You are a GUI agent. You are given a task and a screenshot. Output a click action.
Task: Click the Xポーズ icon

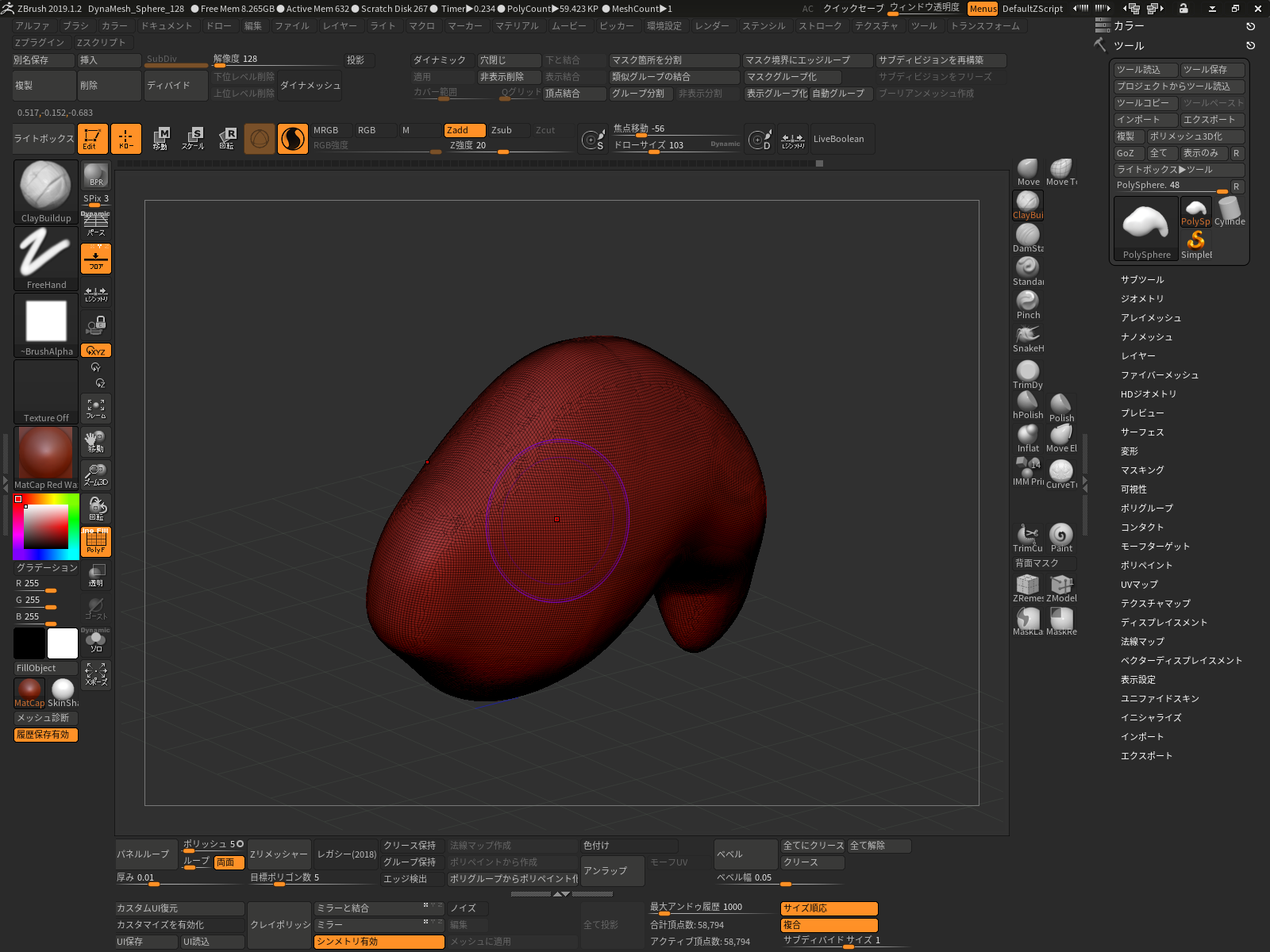(96, 675)
